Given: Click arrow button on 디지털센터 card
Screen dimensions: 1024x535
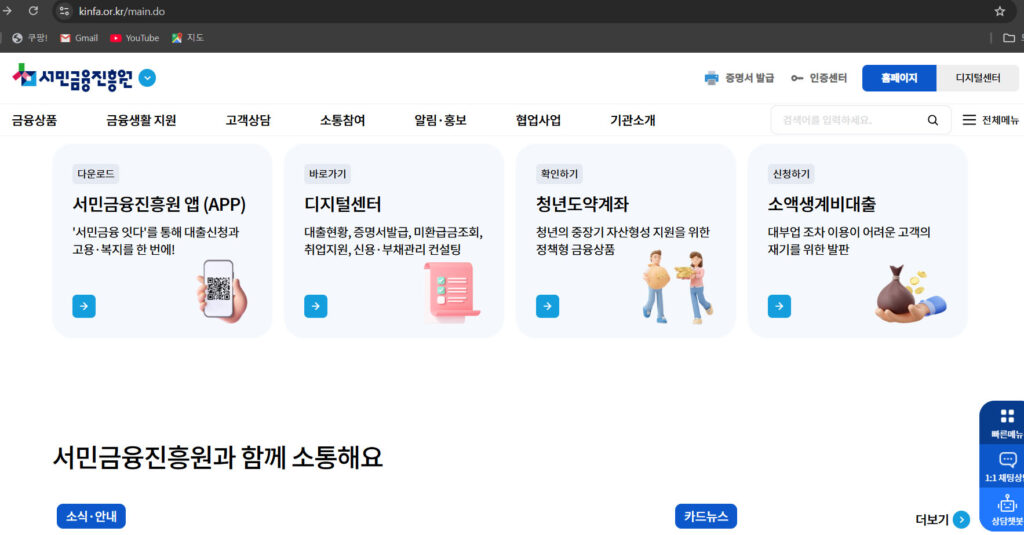Looking at the screenshot, I should point(315,306).
